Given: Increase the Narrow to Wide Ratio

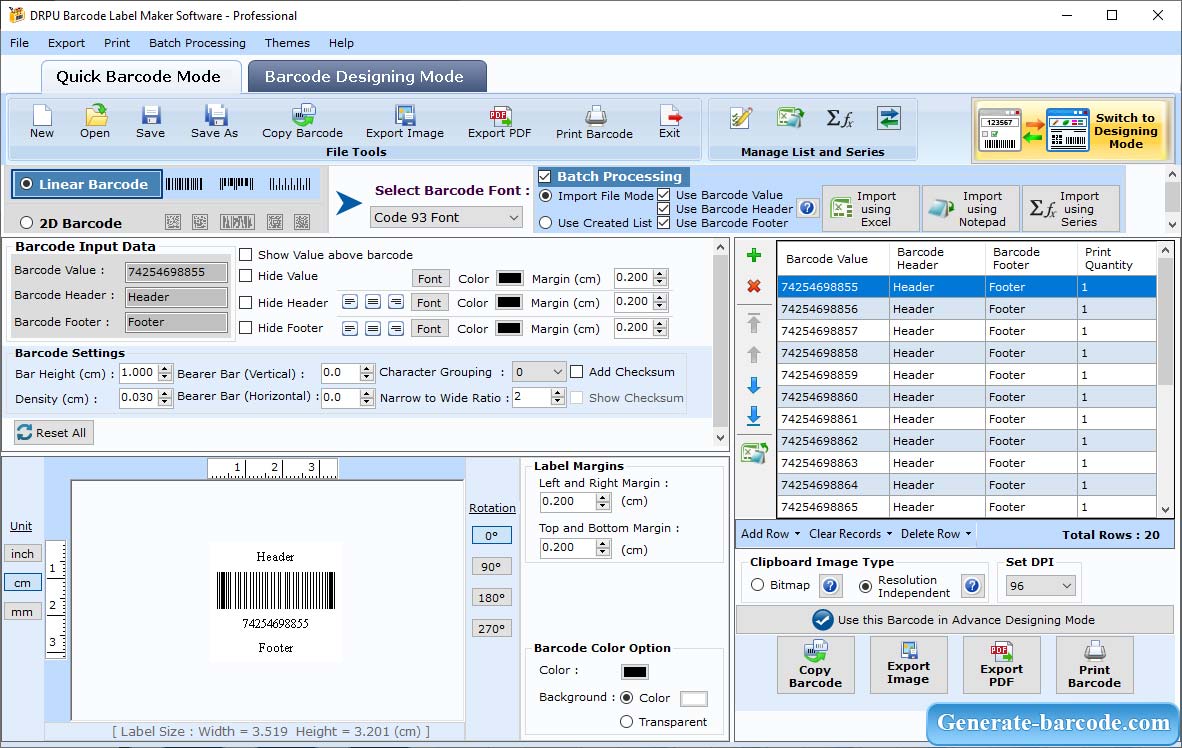Looking at the screenshot, I should 558,394.
